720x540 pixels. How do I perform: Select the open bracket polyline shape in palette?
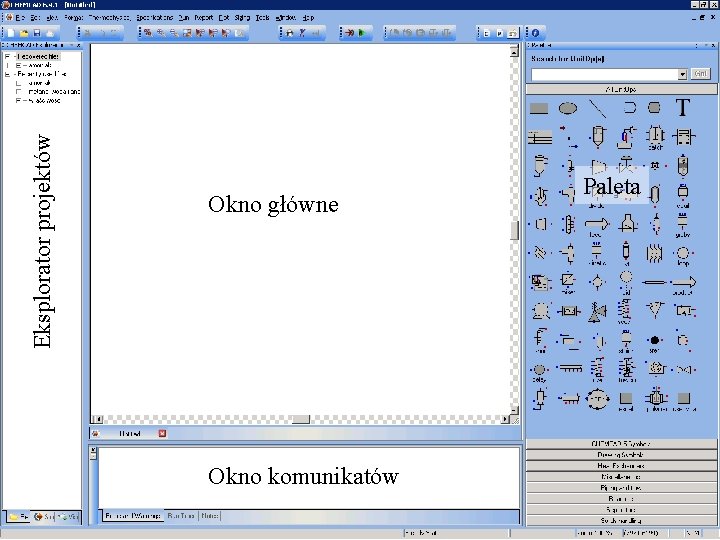pos(630,108)
